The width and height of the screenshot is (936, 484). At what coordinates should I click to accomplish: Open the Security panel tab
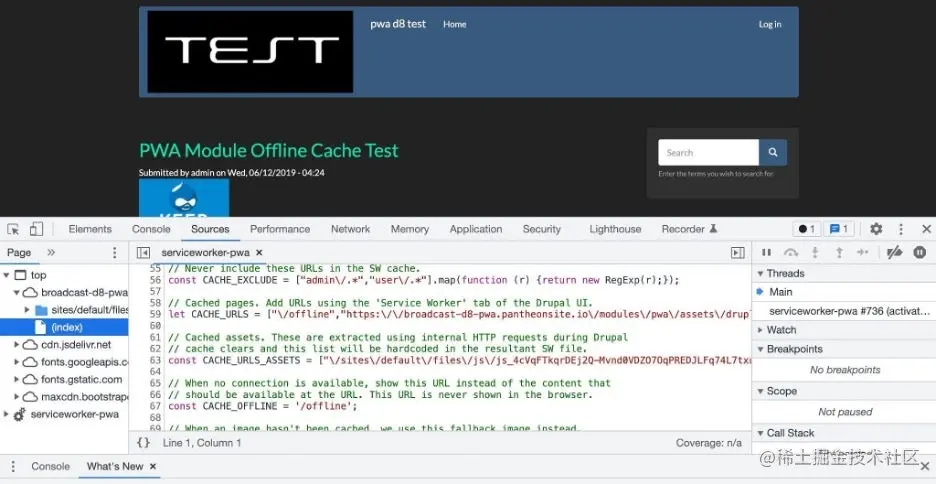(x=541, y=229)
